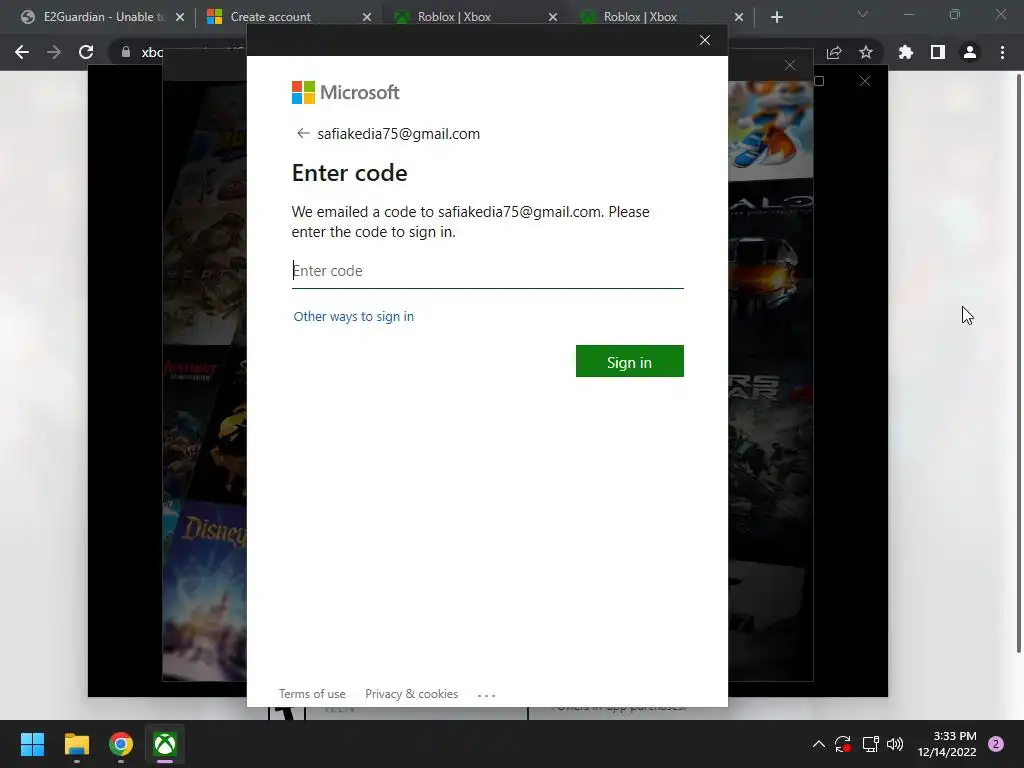Open clock and date 3:33 PM
Screen dimensions: 1024x768
947,744
